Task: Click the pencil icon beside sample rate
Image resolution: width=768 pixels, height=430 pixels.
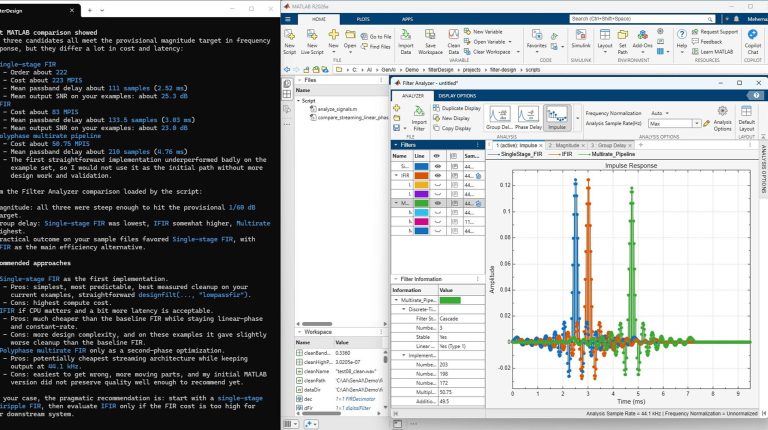Action: pyautogui.click(x=706, y=124)
